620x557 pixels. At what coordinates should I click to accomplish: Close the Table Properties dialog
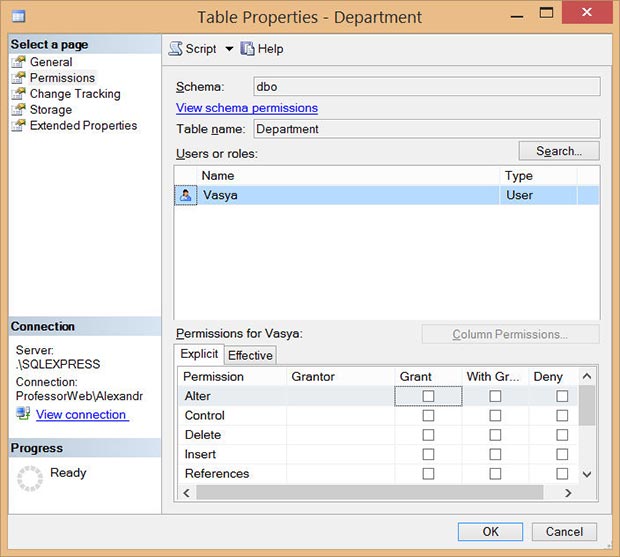pyautogui.click(x=587, y=13)
